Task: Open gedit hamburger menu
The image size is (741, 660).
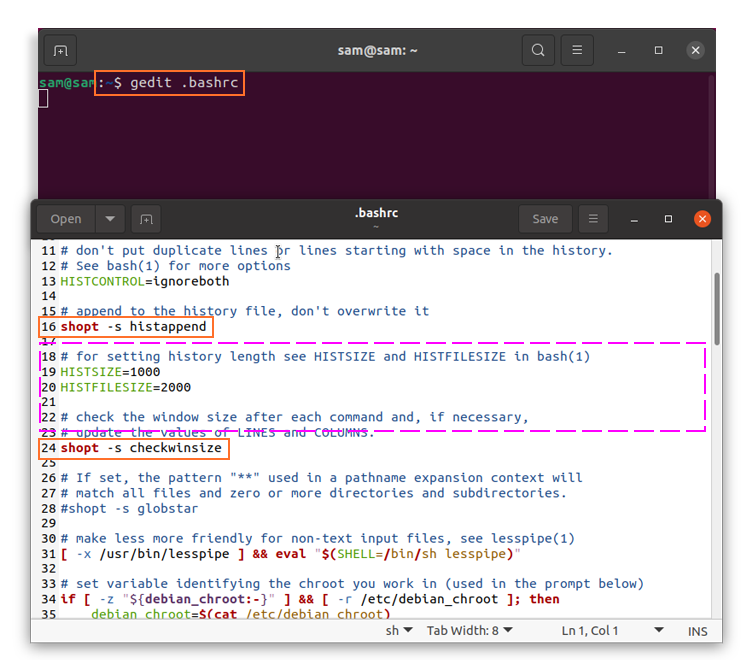Action: (x=593, y=219)
